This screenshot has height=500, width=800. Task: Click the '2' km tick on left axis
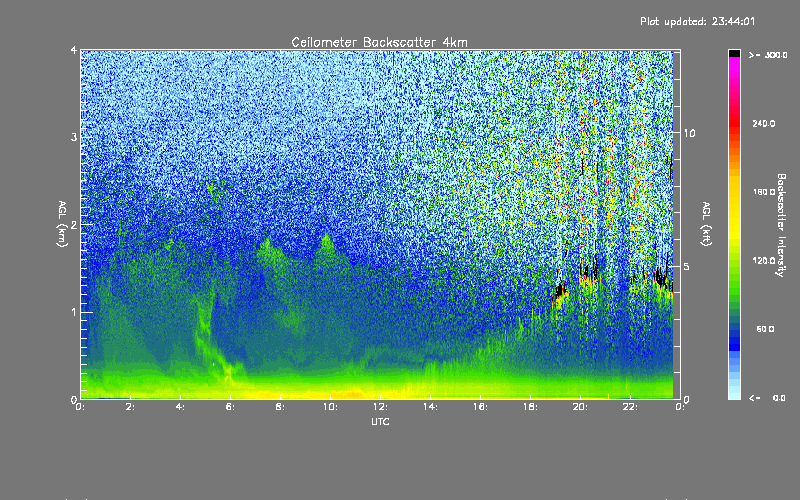tap(74, 224)
